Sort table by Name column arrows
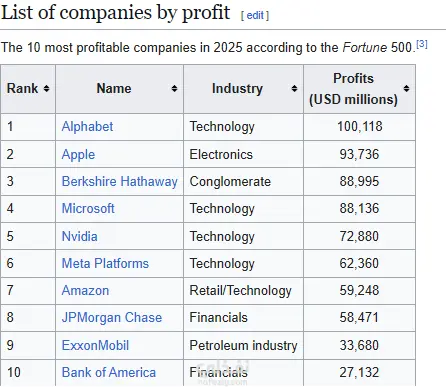The width and height of the screenshot is (446, 387). [174, 89]
